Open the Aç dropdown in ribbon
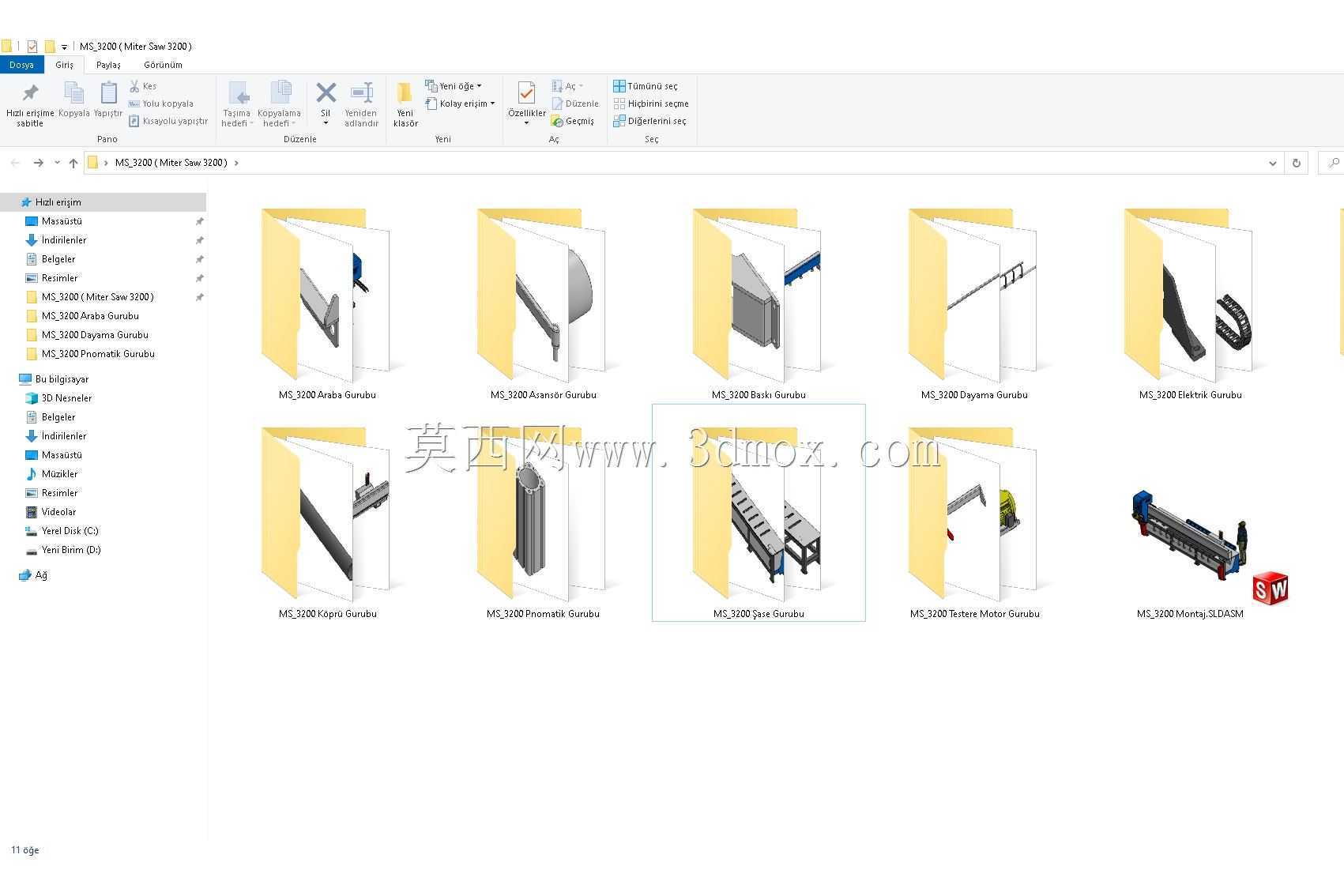This screenshot has height=896, width=1344. click(x=567, y=86)
